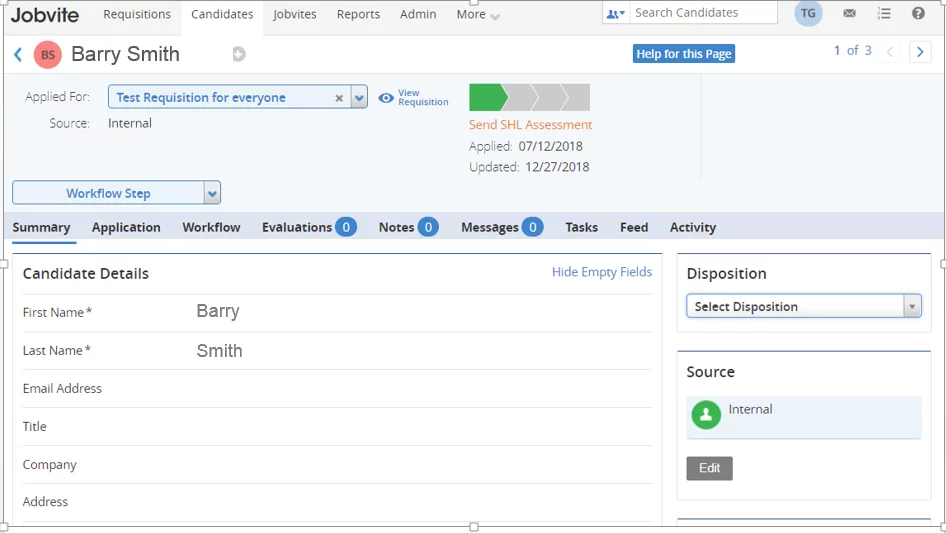Image resolution: width=946 pixels, height=533 pixels.
Task: Click the mail envelope icon in header
Action: [849, 14]
